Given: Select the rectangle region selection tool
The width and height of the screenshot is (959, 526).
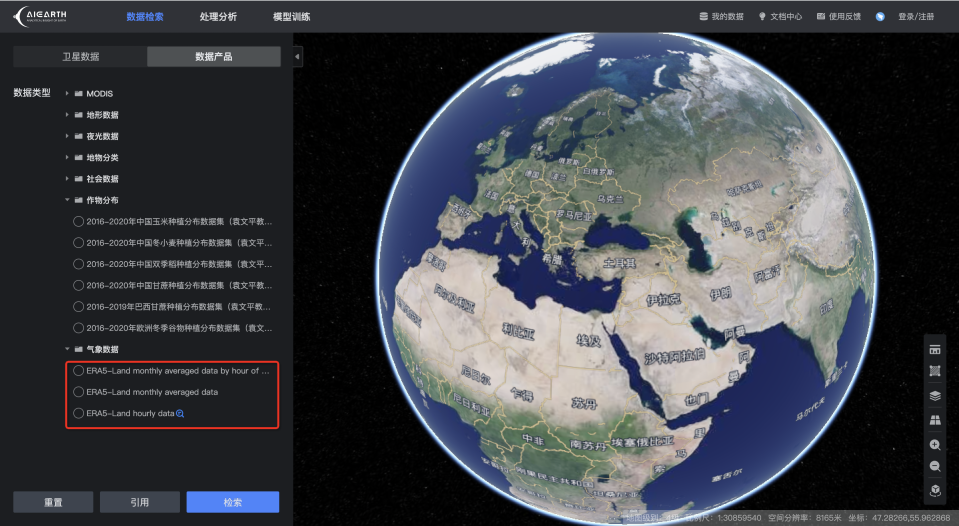Looking at the screenshot, I should pos(935,371).
